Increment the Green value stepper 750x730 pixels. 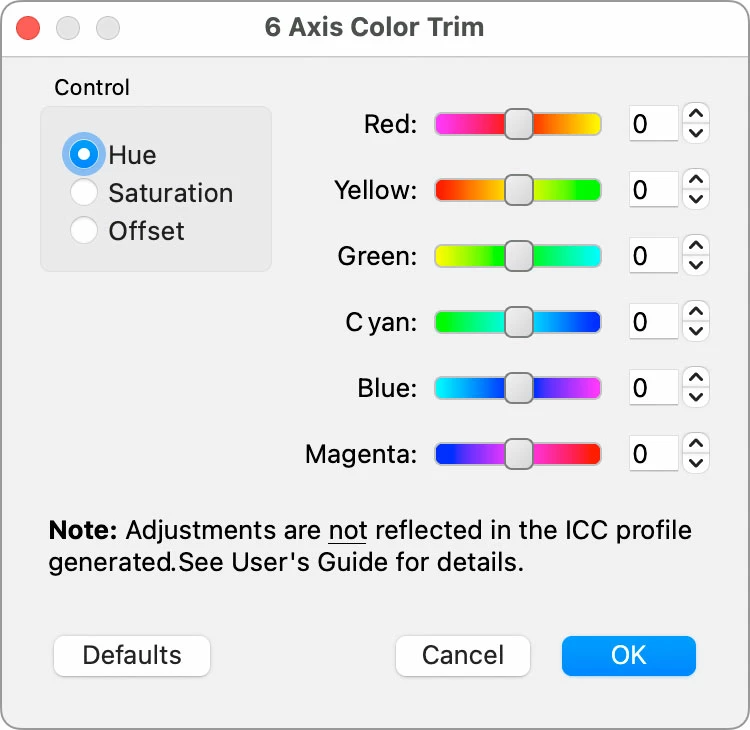point(697,246)
